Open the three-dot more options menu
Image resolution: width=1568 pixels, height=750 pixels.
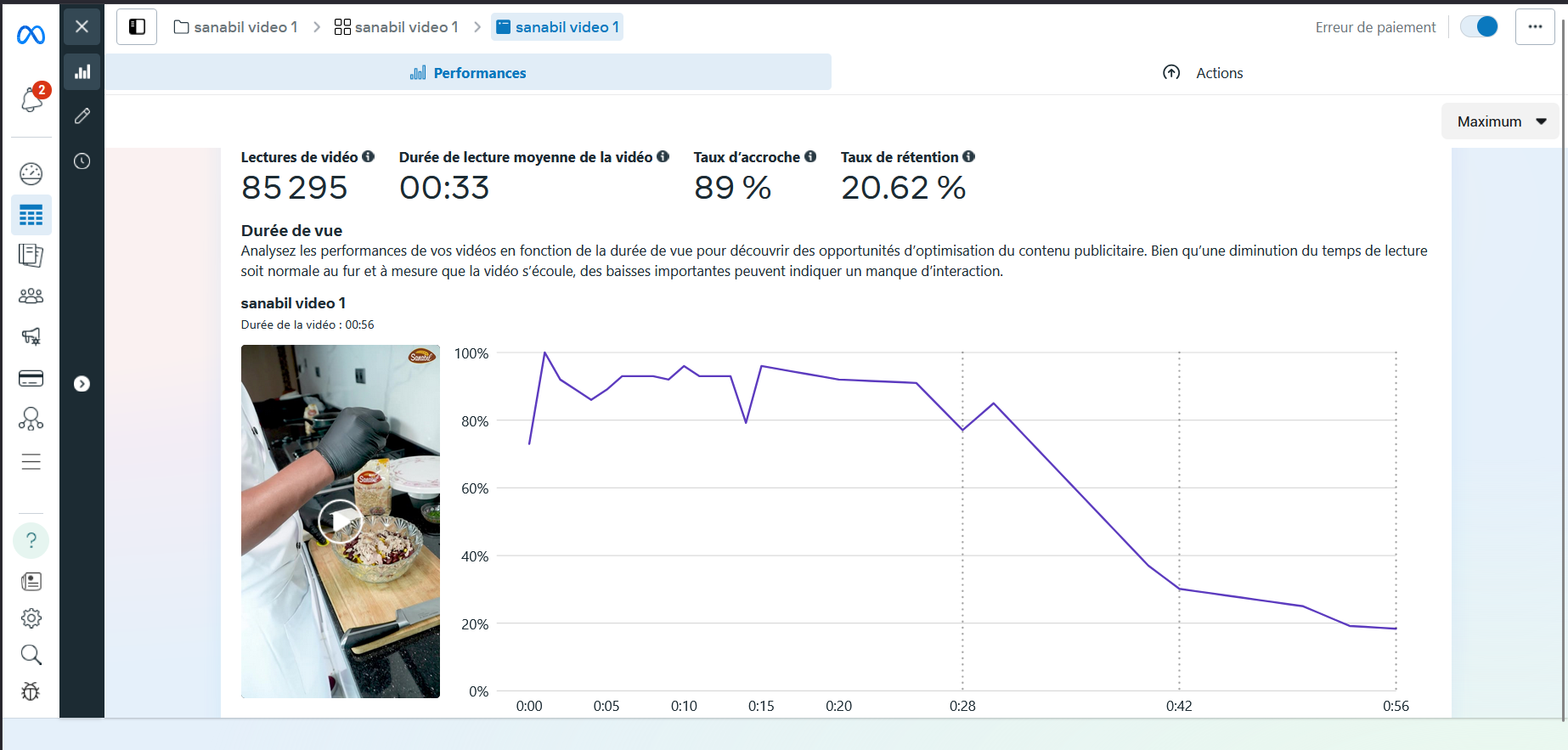[1535, 27]
